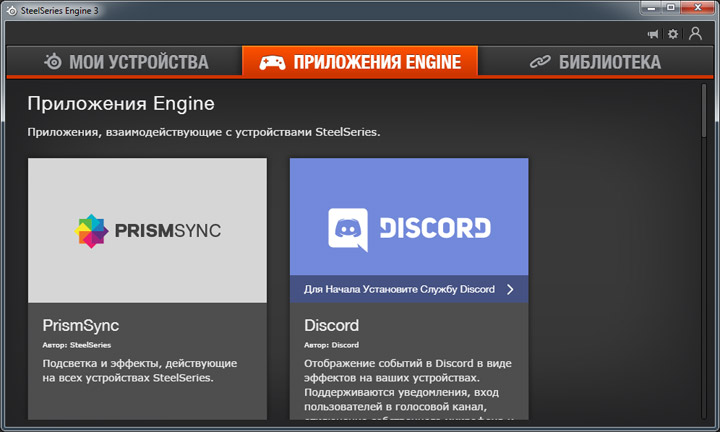Minimize the SteelSeries Engine 3 window
The width and height of the screenshot is (720, 432).
point(651,8)
